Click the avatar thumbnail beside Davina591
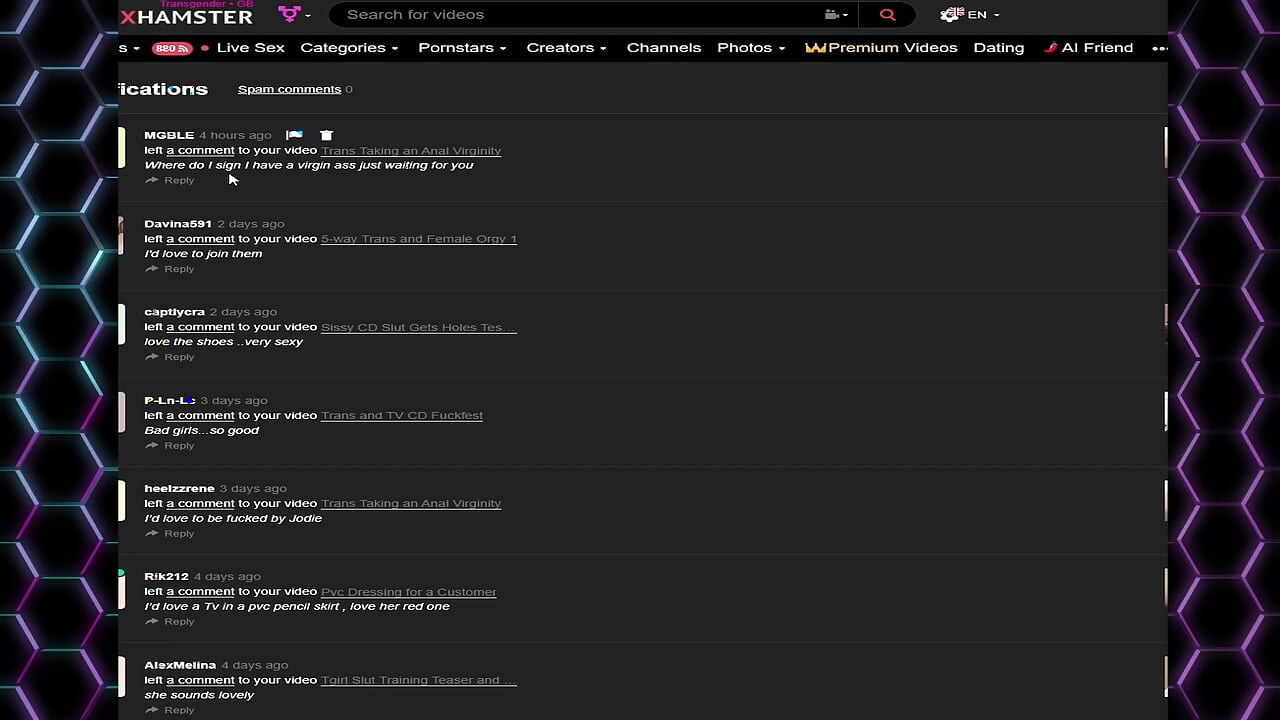Image resolution: width=1280 pixels, height=720 pixels. [121, 236]
